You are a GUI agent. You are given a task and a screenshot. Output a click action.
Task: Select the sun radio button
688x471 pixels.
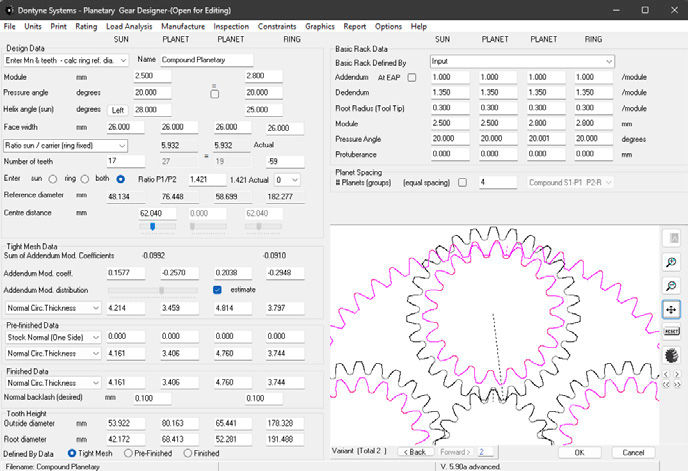tap(53, 179)
